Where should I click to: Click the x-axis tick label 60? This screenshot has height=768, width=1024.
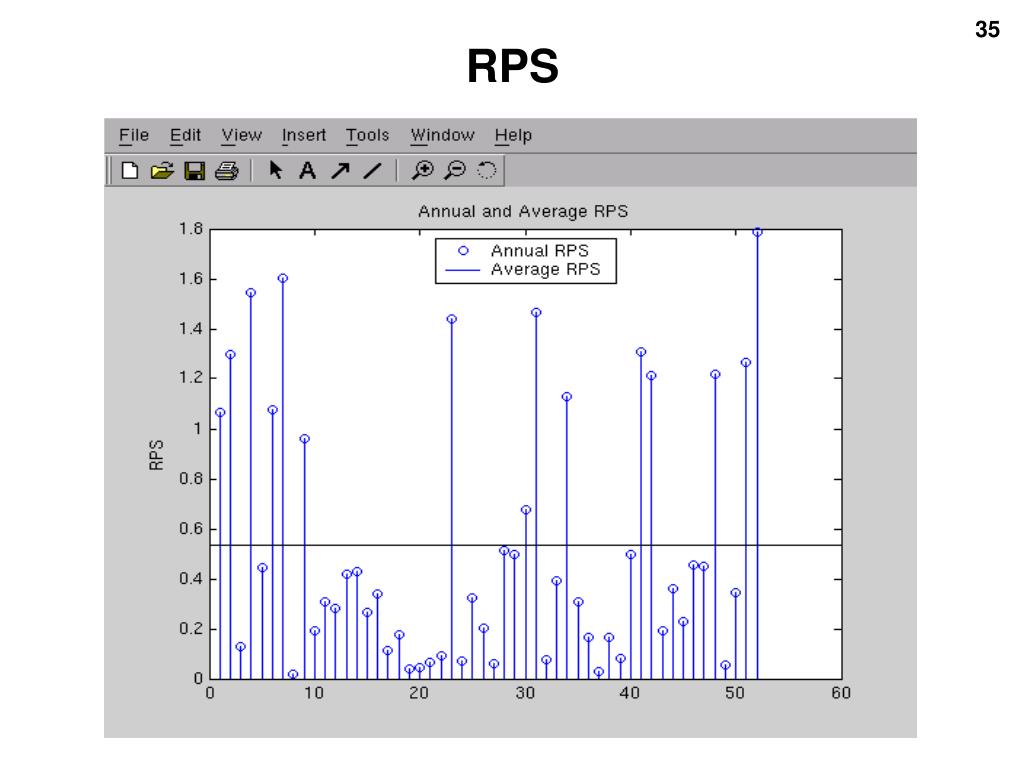pos(841,693)
